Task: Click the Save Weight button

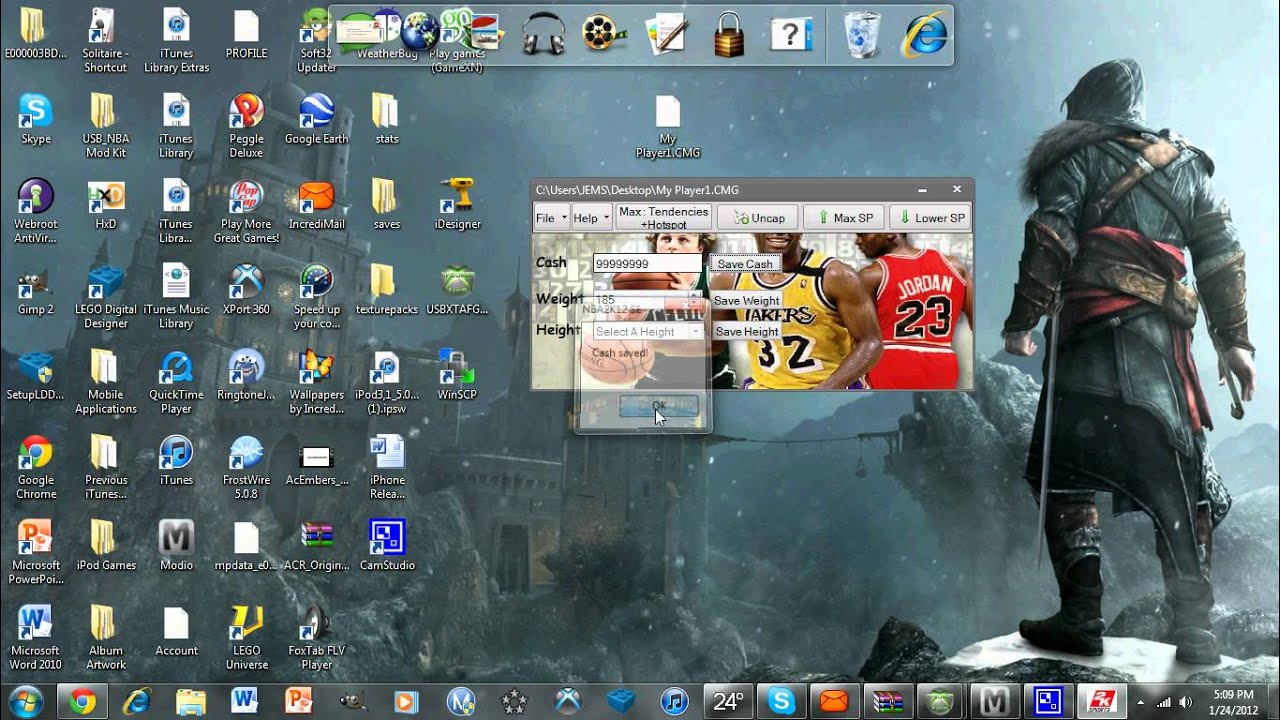Action: pyautogui.click(x=746, y=300)
